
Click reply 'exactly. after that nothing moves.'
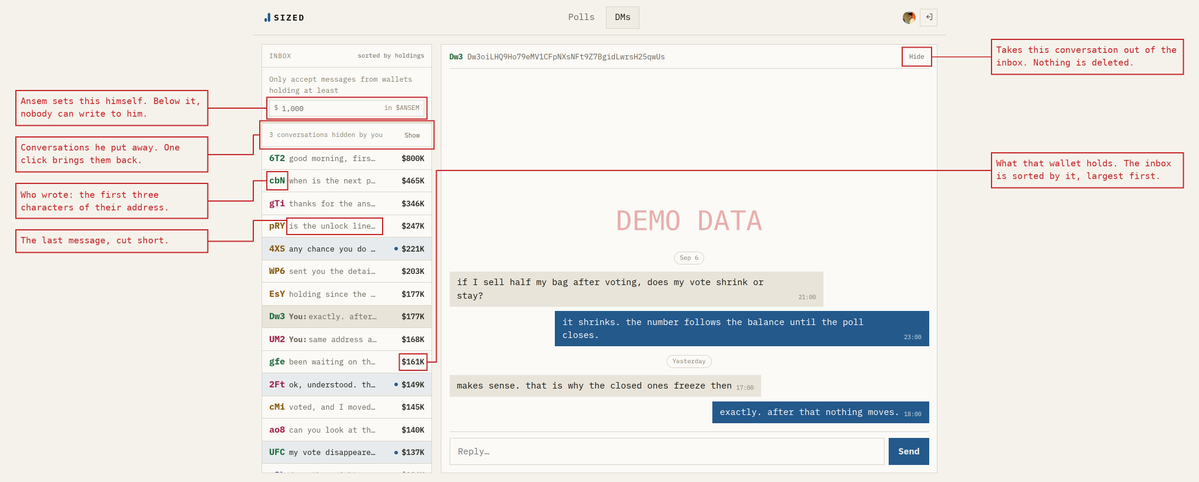(820, 412)
